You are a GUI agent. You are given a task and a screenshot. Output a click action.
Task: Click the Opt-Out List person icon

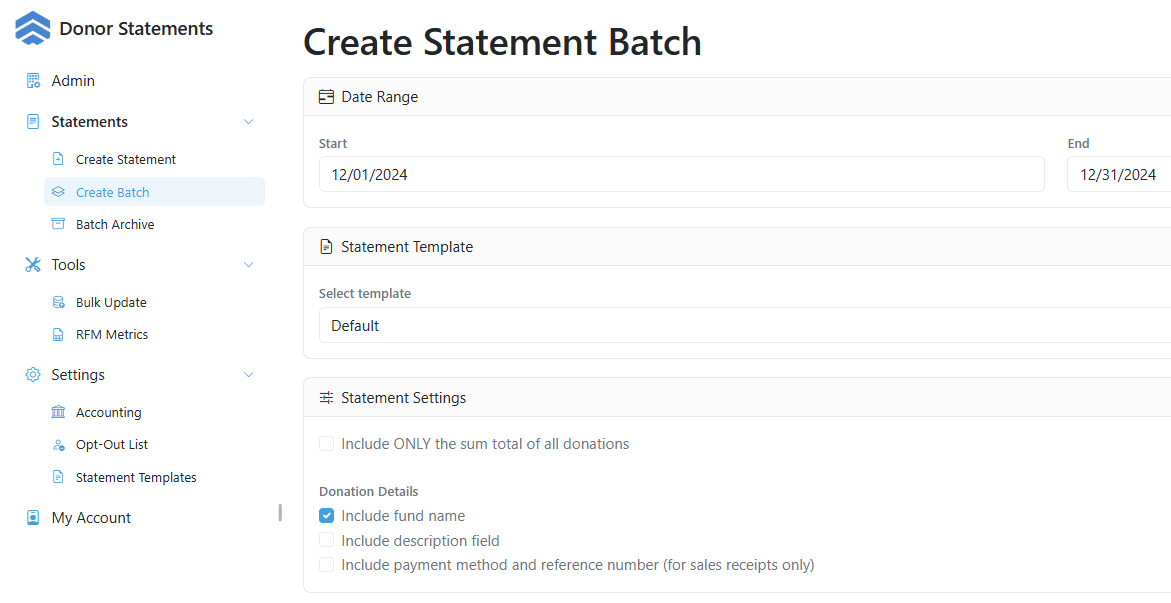coord(59,443)
